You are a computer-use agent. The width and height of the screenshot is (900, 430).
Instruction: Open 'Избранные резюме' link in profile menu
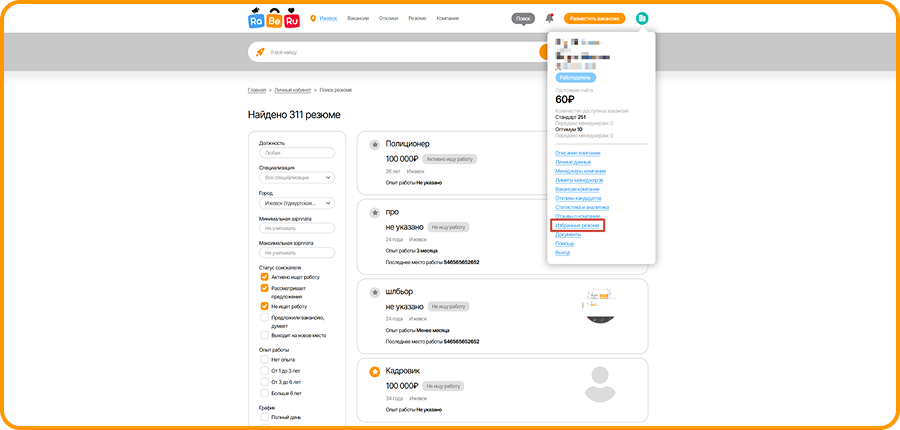(577, 225)
